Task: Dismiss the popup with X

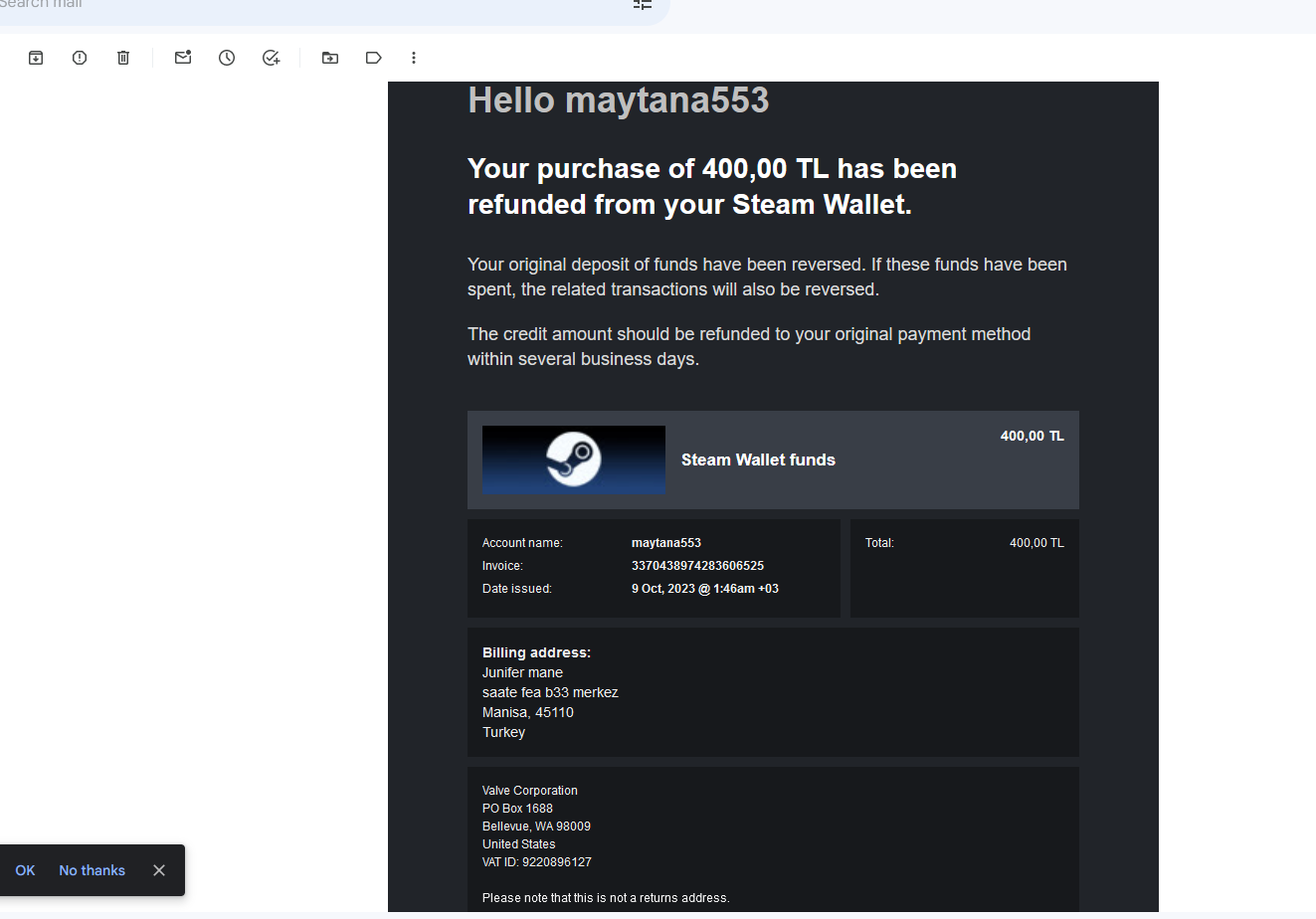Action: pos(159,870)
